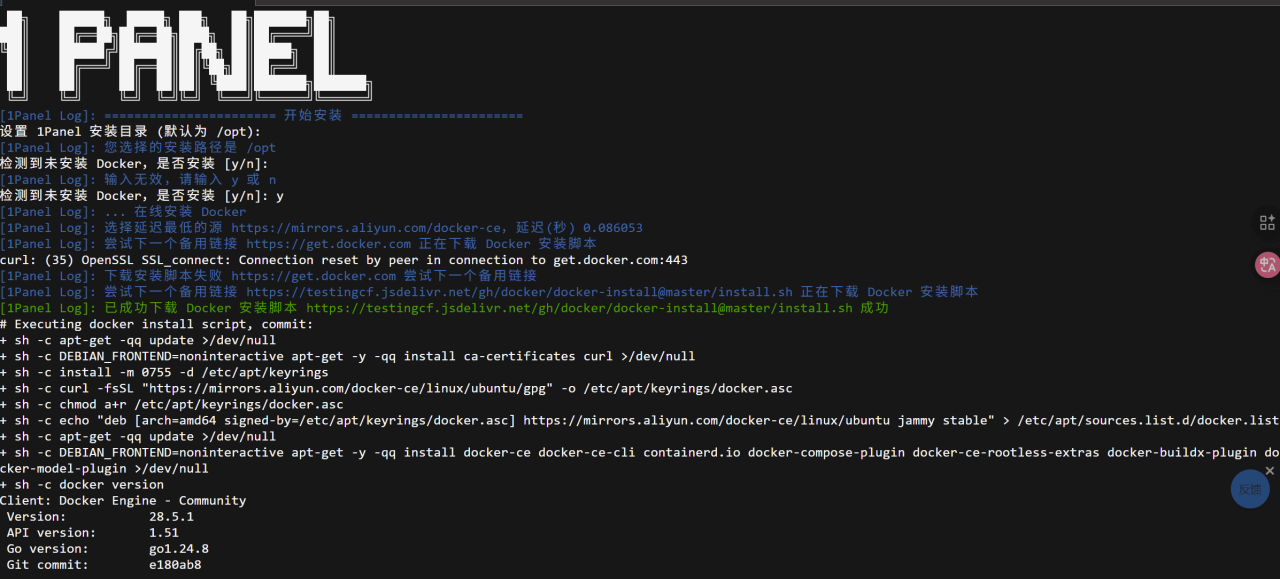Screen dimensions: 1280x579
Task: Click the API version value 1.51
Action: (164, 533)
